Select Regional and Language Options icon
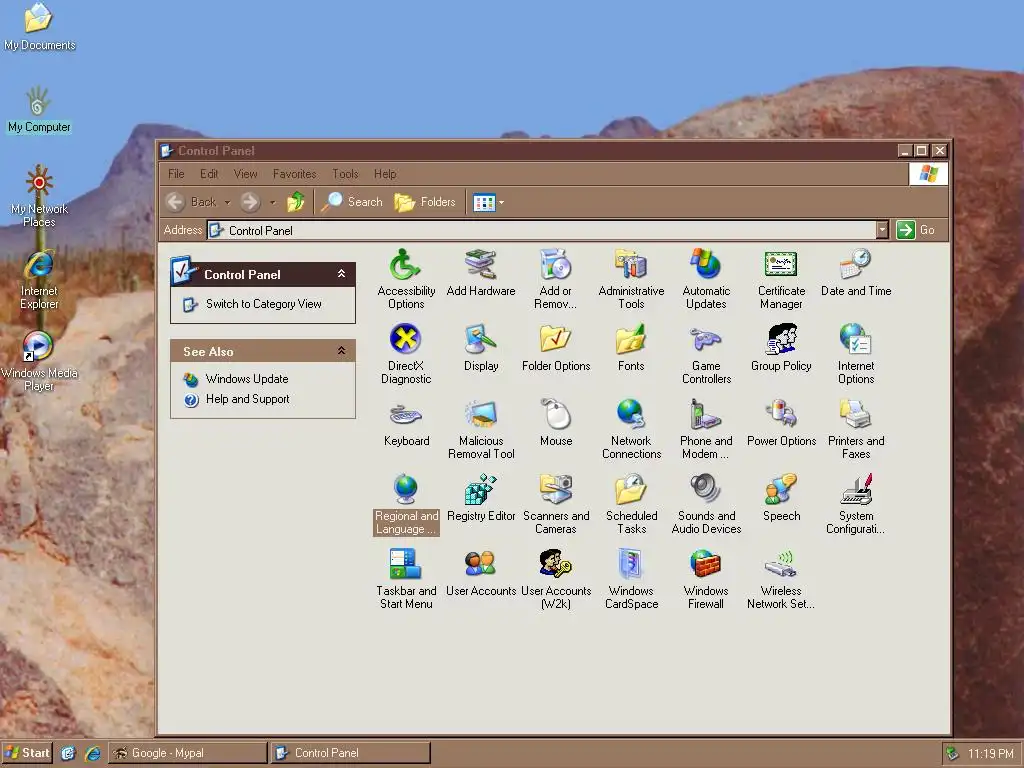The height and width of the screenshot is (768, 1024). click(406, 504)
